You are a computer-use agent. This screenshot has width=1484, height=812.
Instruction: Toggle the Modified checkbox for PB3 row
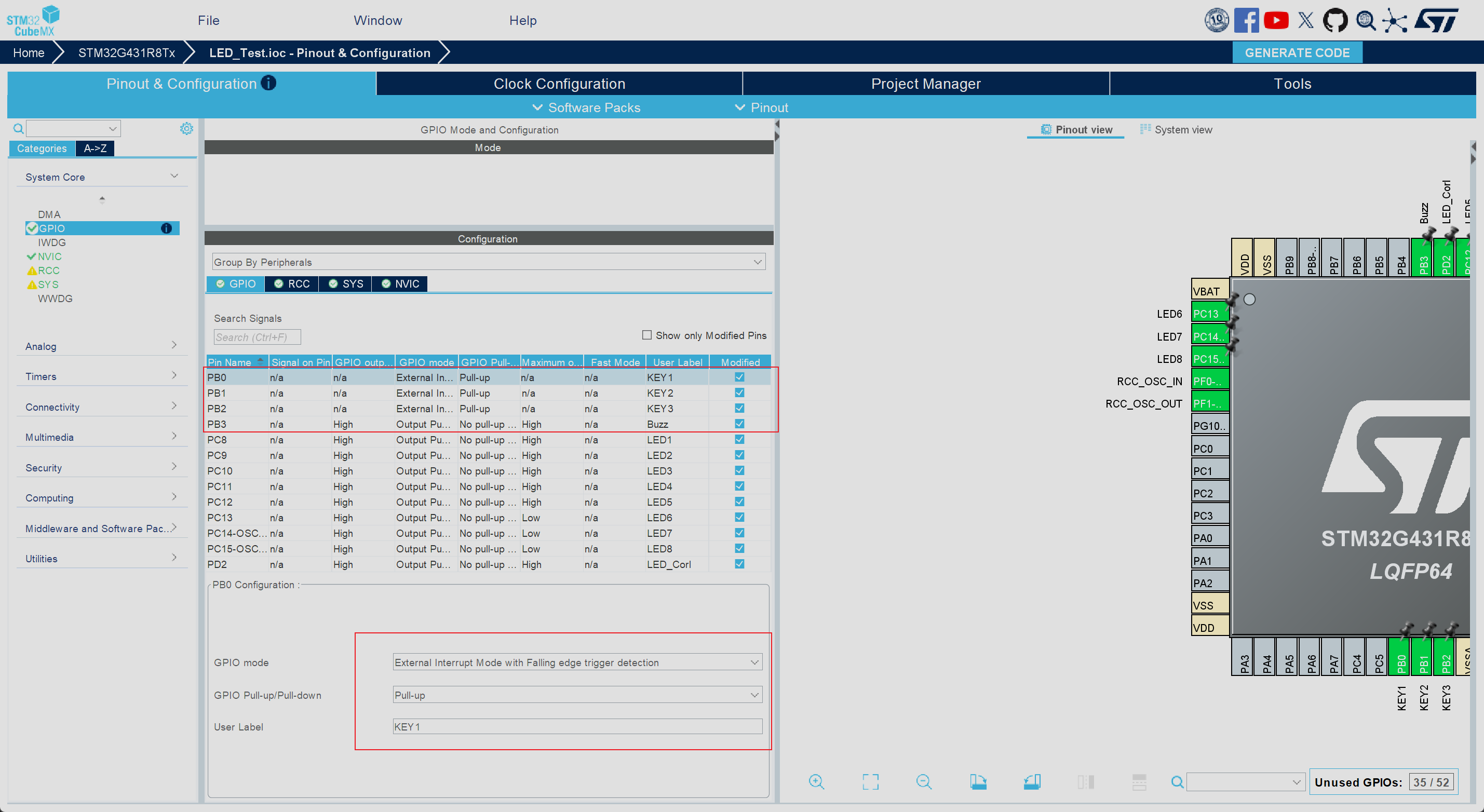pyautogui.click(x=739, y=424)
